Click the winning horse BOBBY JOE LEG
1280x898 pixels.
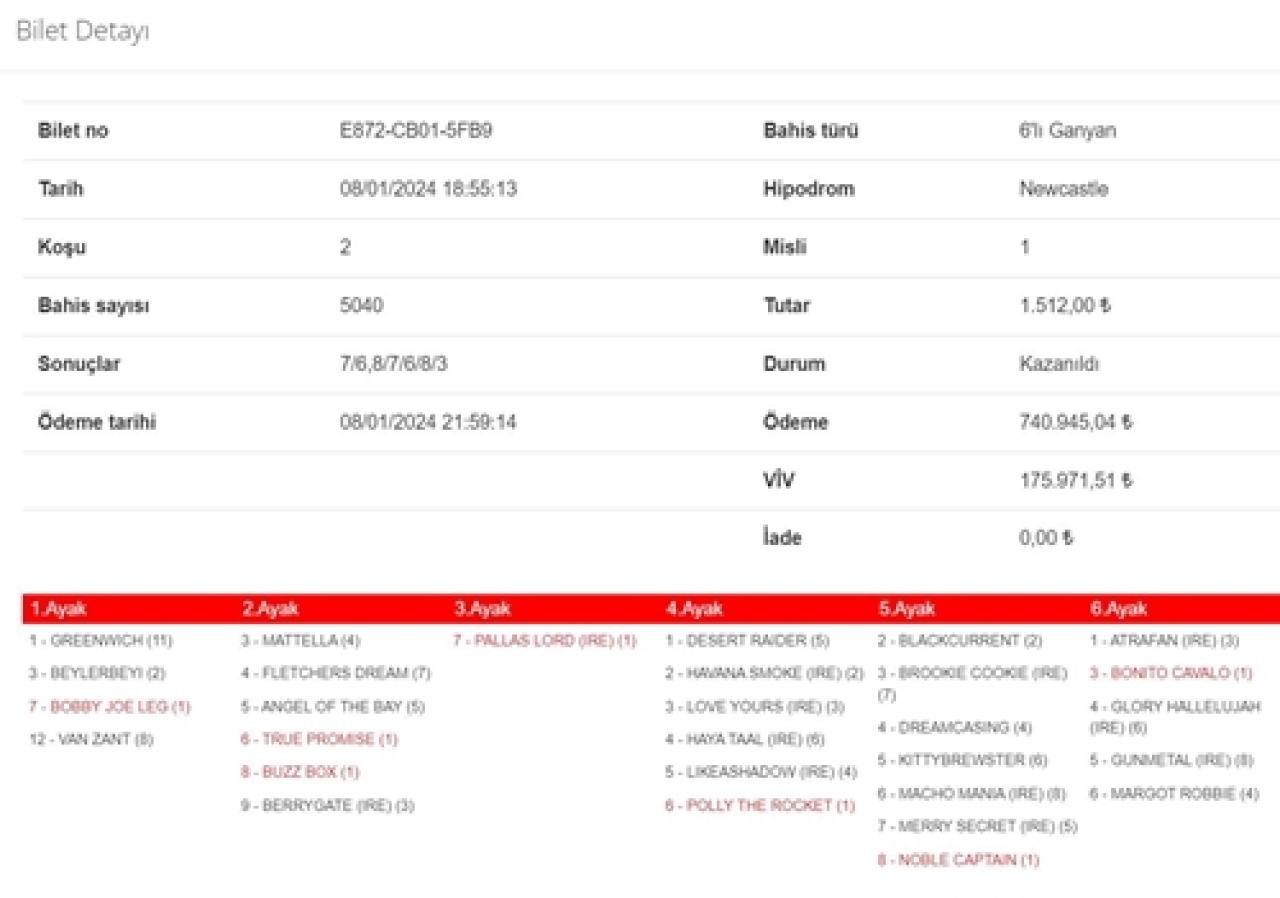[x=109, y=707]
